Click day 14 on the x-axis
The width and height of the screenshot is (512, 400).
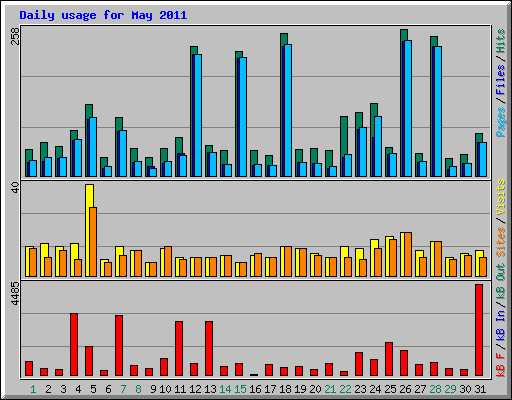(x=225, y=389)
